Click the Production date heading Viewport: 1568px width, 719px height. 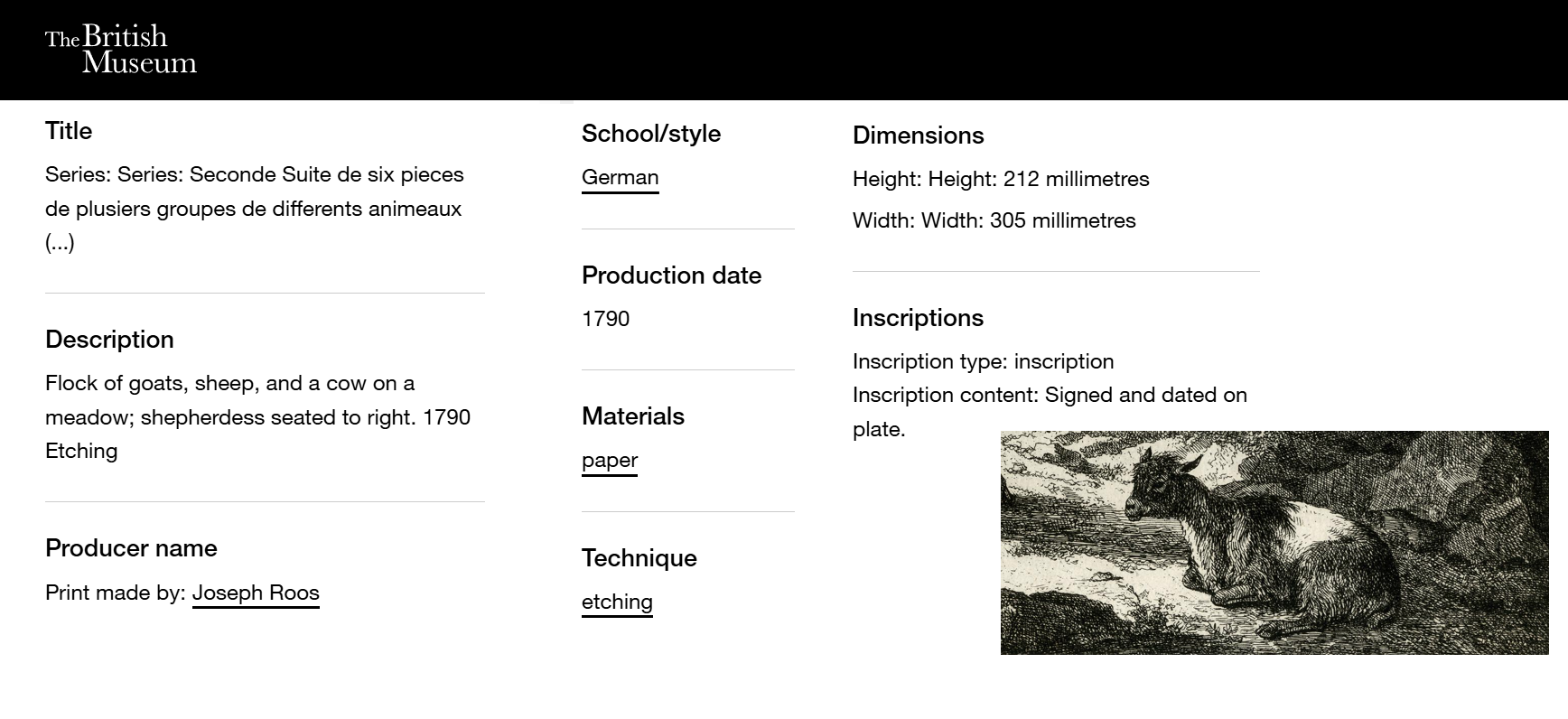tap(671, 275)
